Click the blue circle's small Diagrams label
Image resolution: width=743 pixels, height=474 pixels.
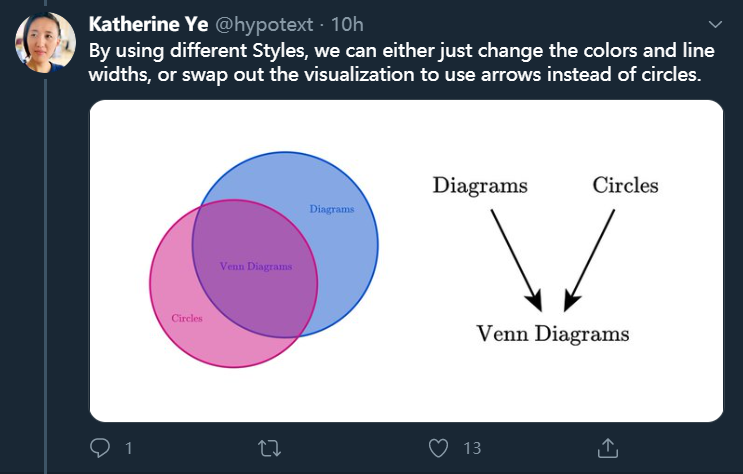(x=331, y=209)
